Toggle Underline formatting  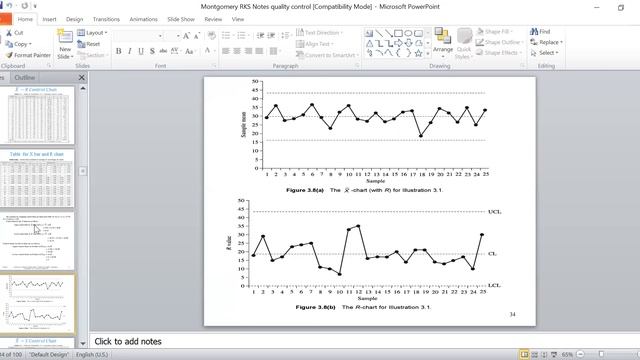tap(141, 51)
